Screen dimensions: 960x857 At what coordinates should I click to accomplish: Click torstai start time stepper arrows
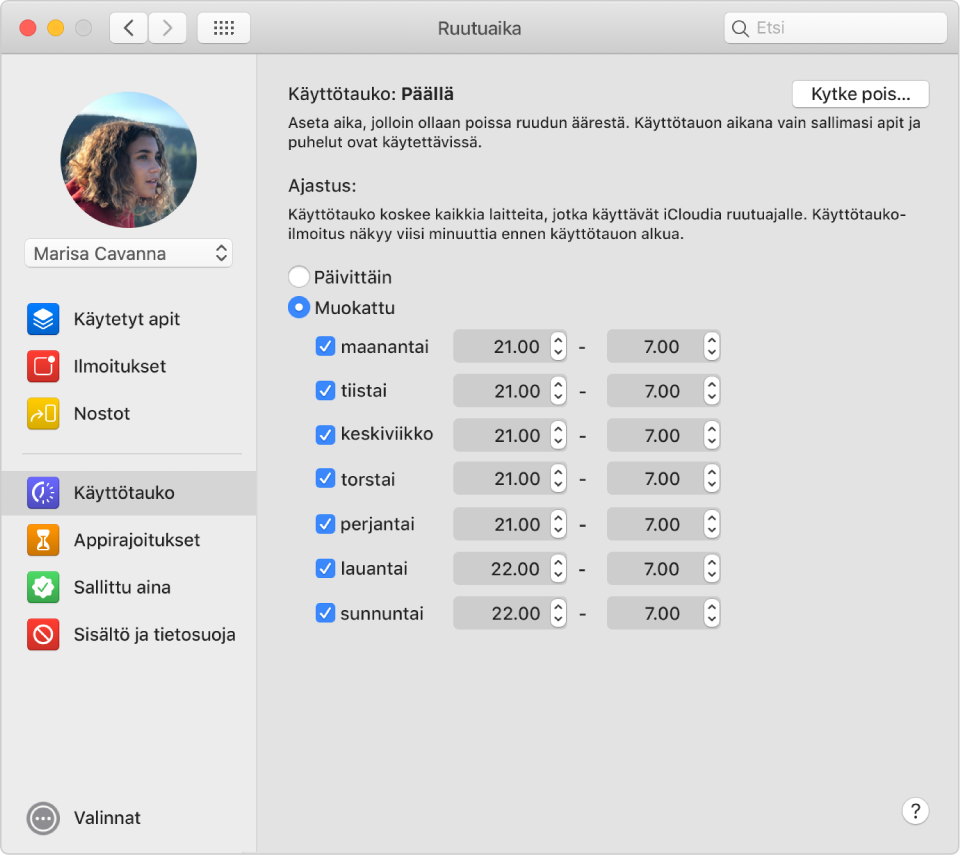tap(558, 479)
